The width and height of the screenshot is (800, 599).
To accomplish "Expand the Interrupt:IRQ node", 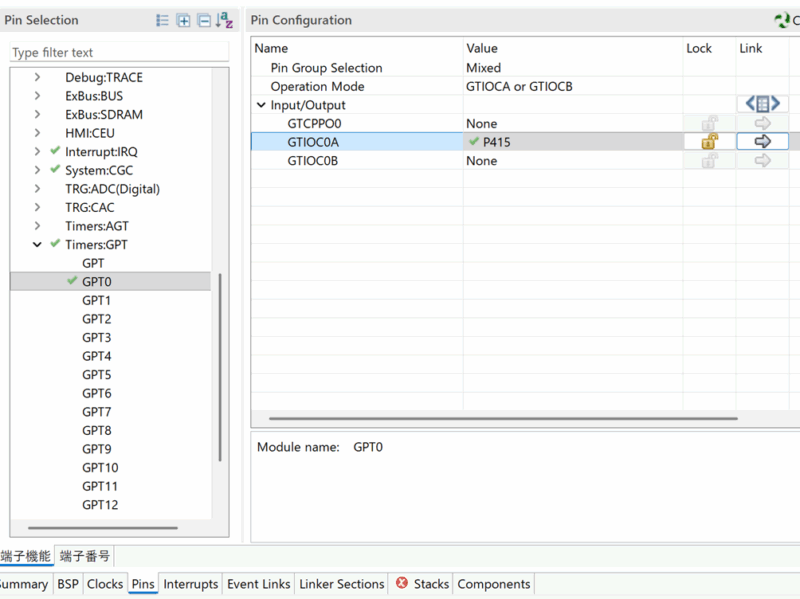I will (x=37, y=152).
